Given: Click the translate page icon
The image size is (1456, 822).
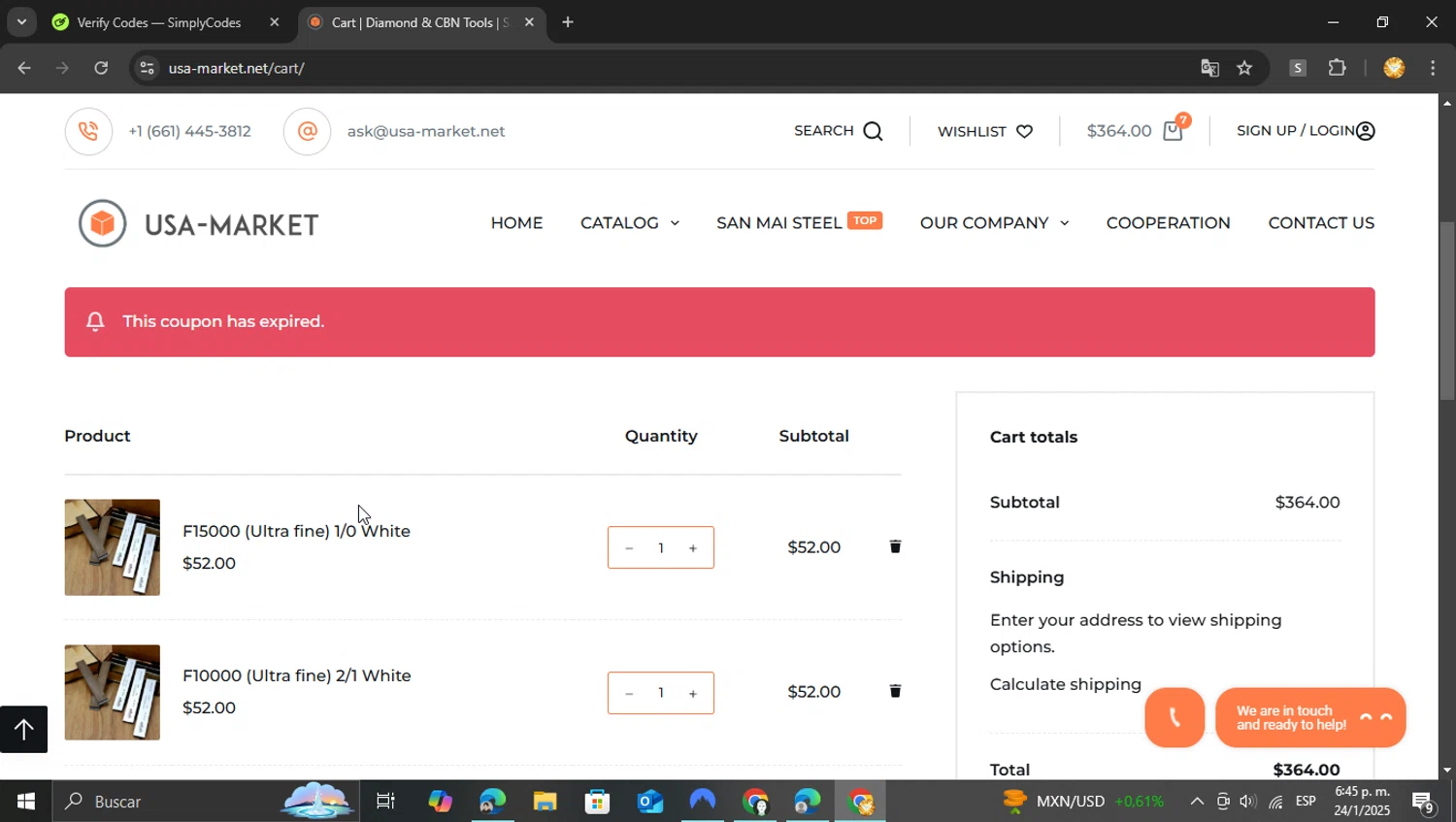Looking at the screenshot, I should pyautogui.click(x=1209, y=68).
